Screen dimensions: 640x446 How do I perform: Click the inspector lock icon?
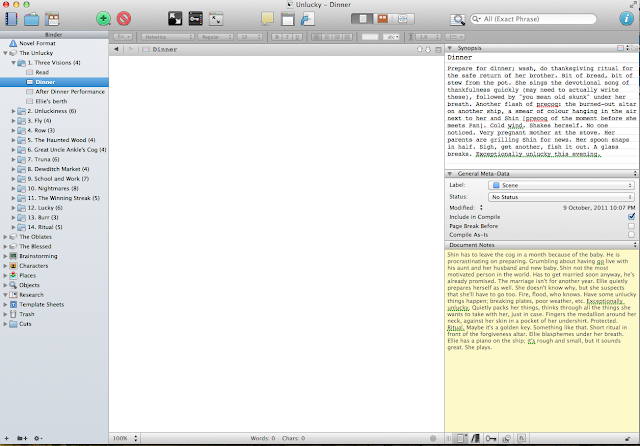tap(627, 439)
